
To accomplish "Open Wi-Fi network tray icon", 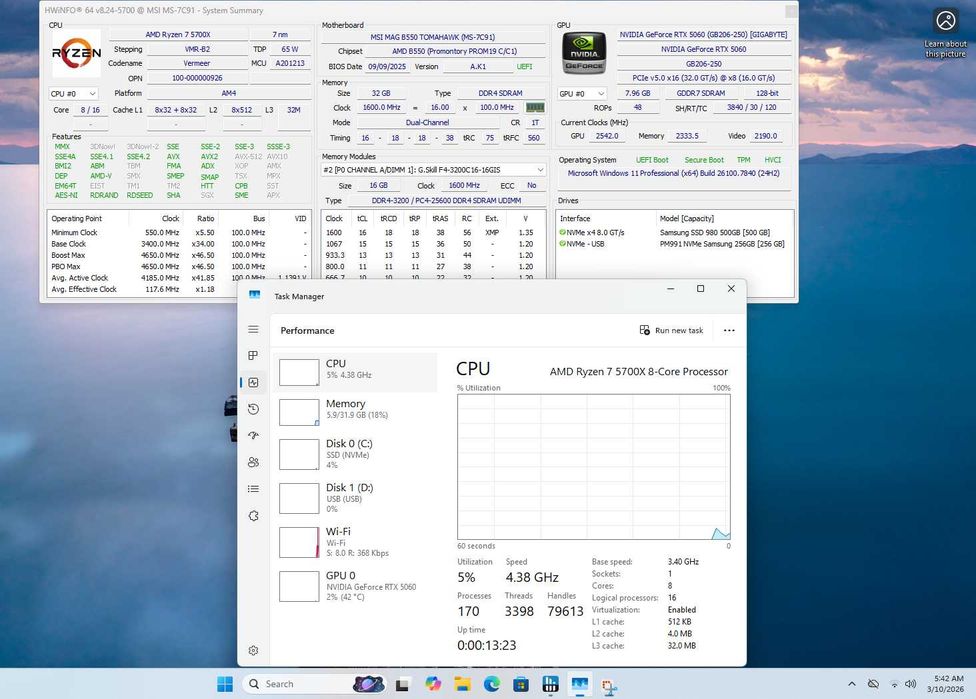I will click(x=894, y=684).
